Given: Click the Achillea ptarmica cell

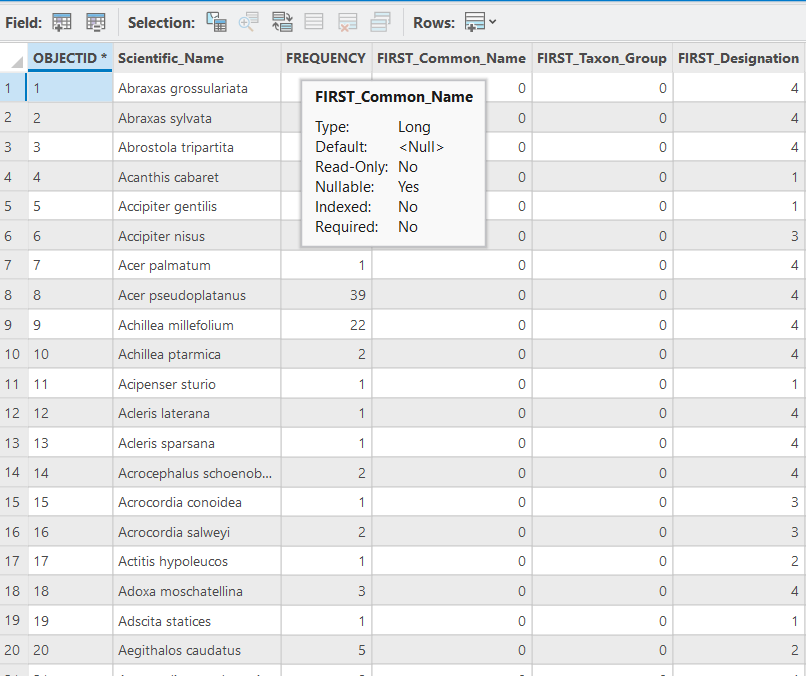Looking at the screenshot, I should click(x=197, y=355).
